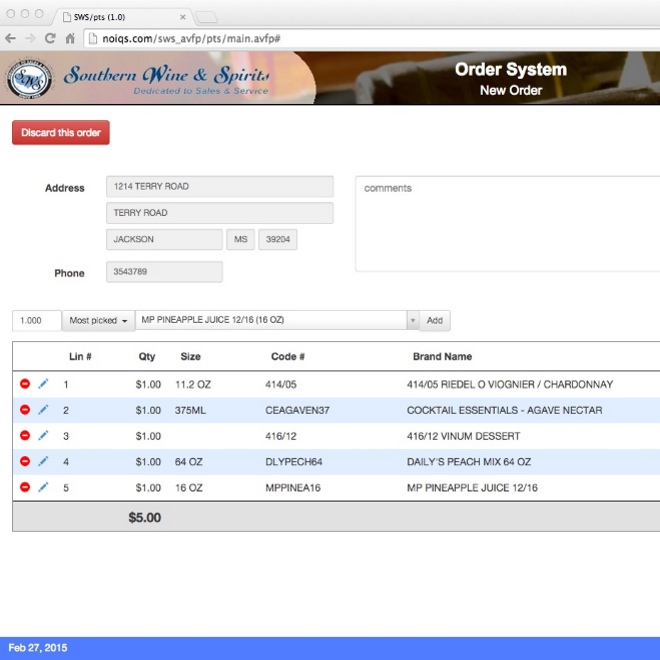The height and width of the screenshot is (660, 660).
Task: Open the Most picked dropdown
Action: (x=98, y=321)
